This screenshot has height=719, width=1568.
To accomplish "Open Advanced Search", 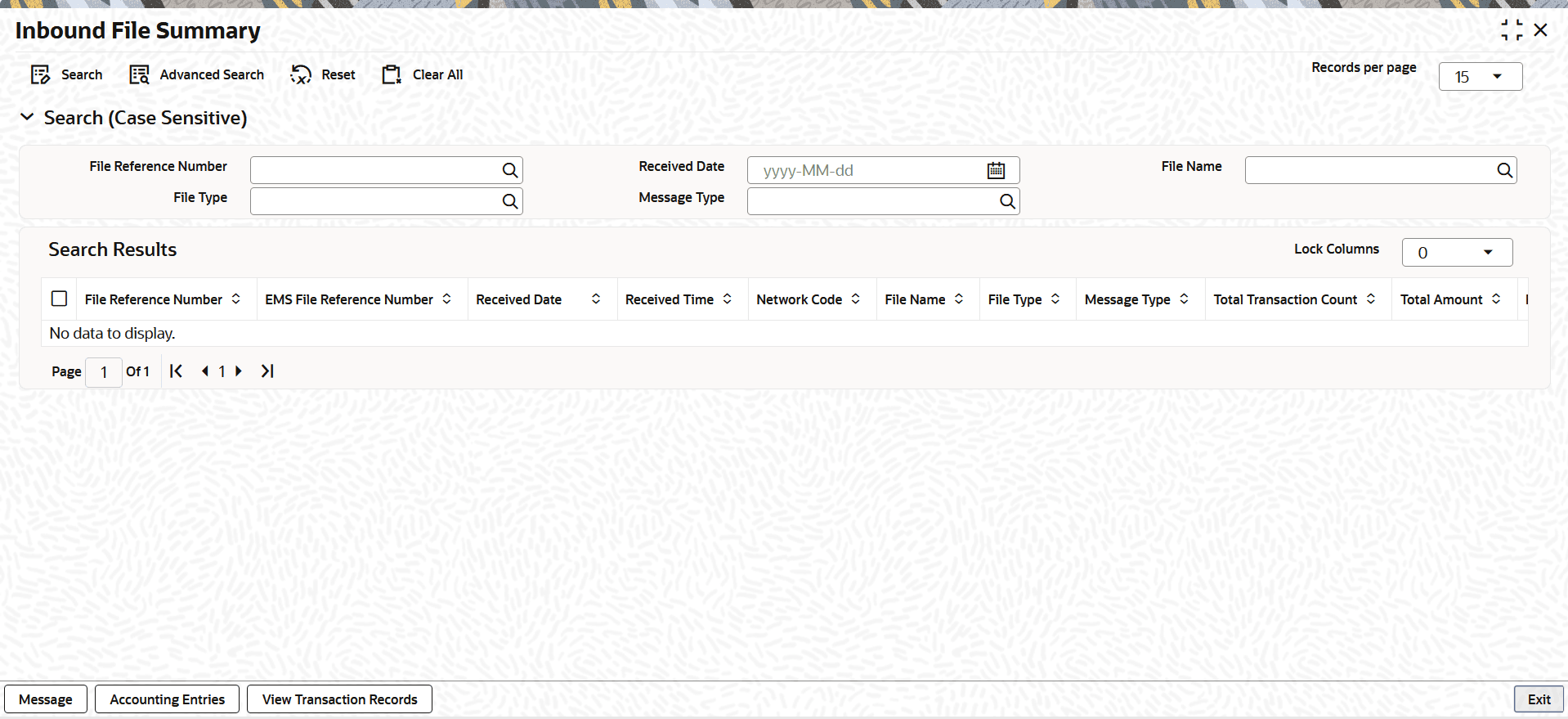I will [x=197, y=75].
